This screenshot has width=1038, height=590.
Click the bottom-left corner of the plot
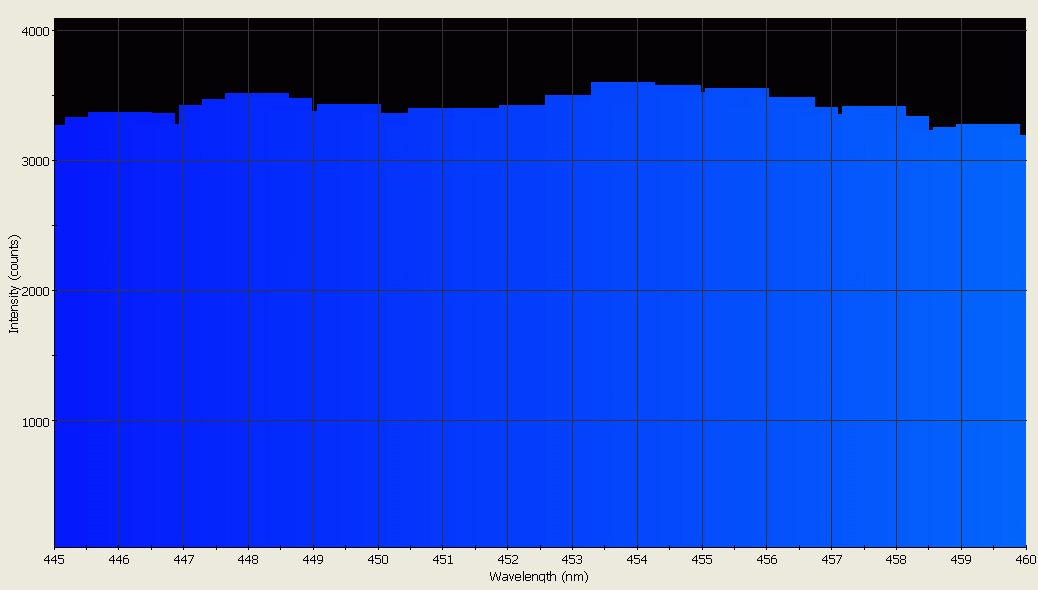coord(57,545)
